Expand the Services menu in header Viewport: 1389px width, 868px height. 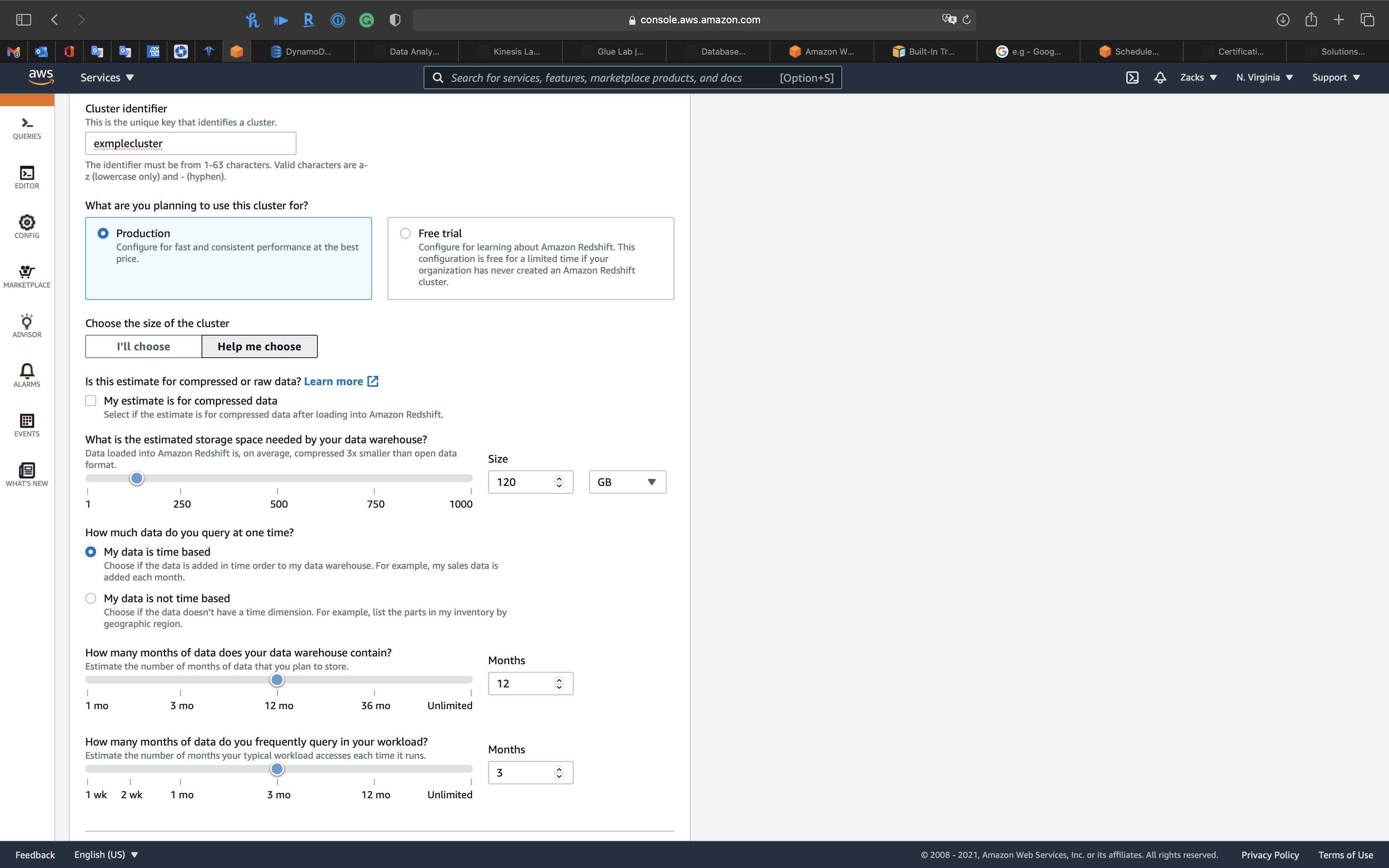point(107,77)
